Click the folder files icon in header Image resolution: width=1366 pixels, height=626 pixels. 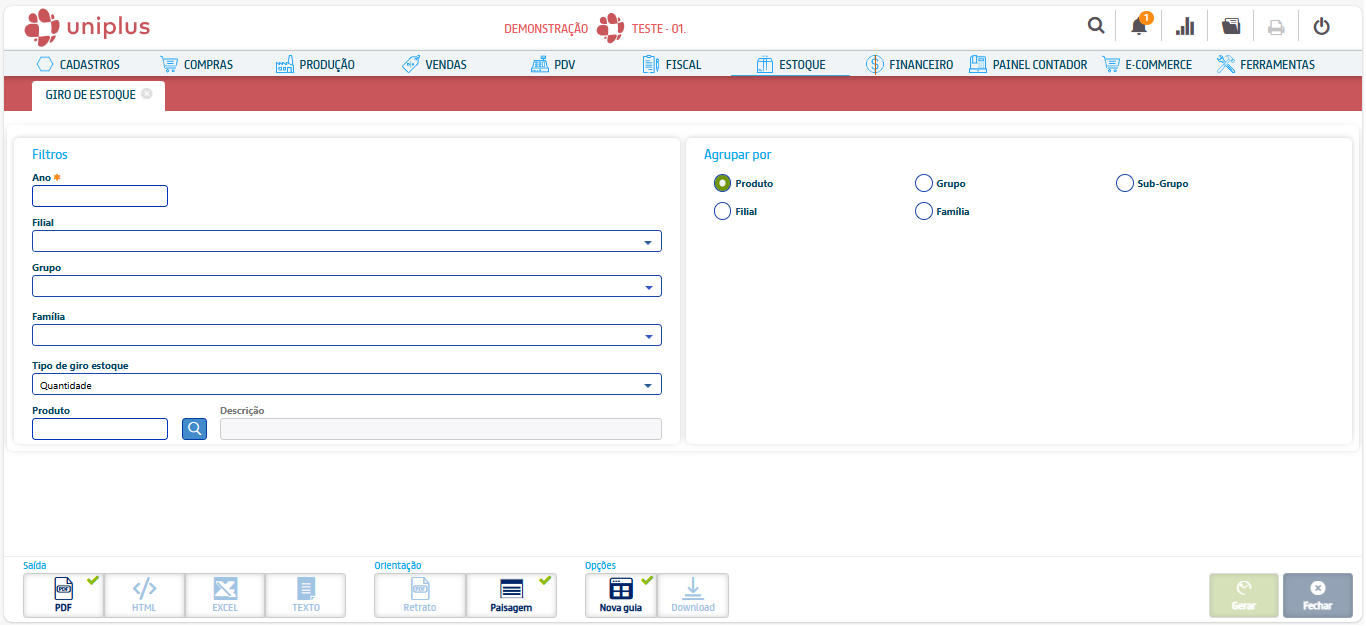[1231, 26]
